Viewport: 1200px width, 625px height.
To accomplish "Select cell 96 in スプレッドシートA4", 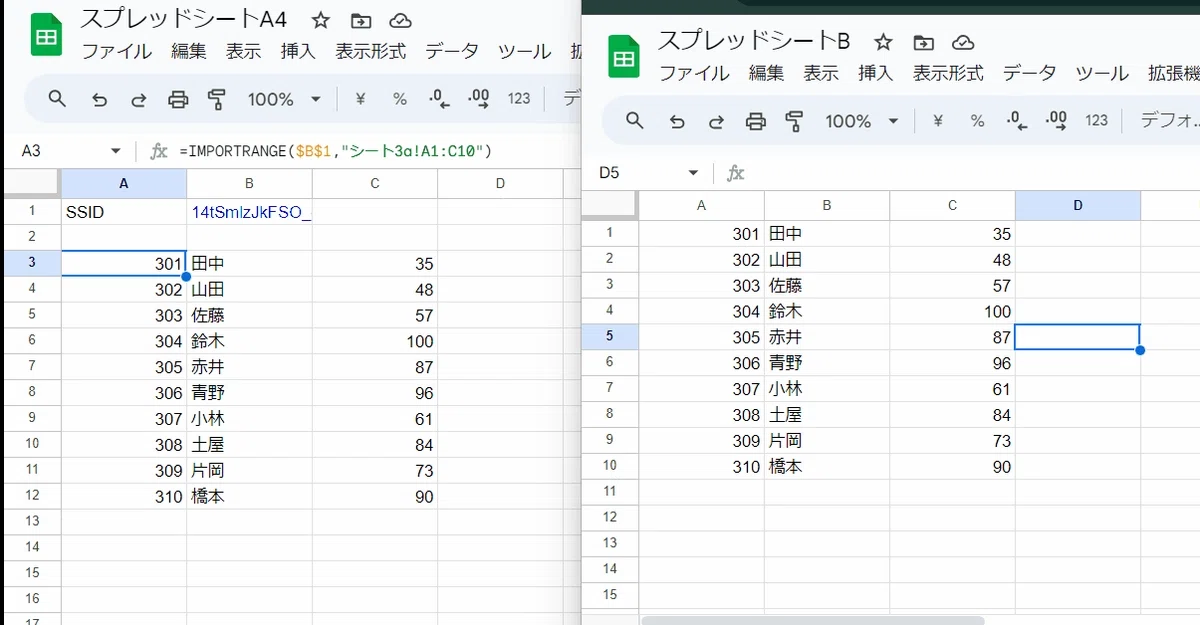I will (x=374, y=393).
